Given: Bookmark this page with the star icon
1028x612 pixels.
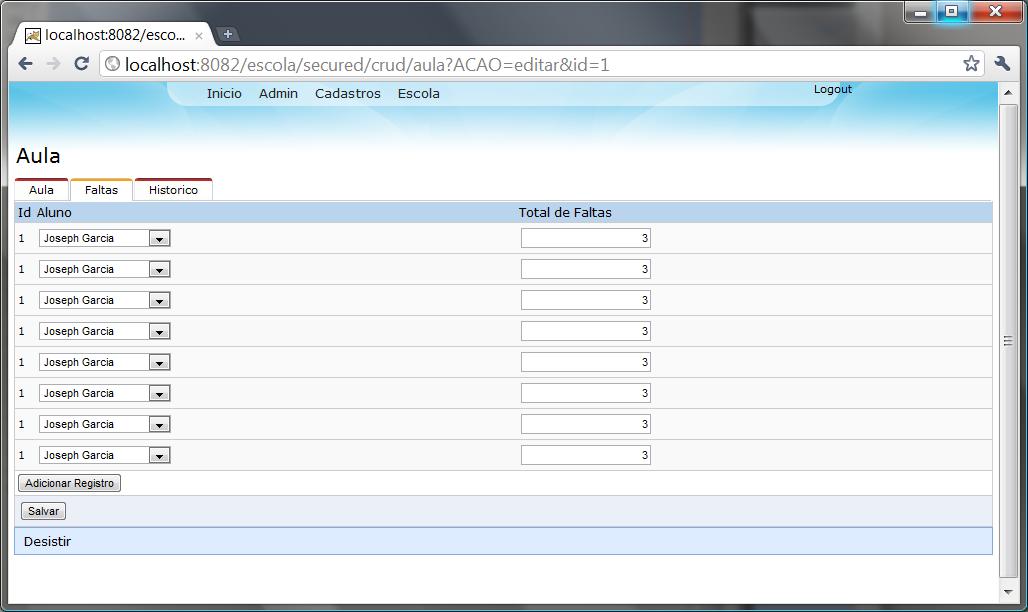Looking at the screenshot, I should coord(971,64).
